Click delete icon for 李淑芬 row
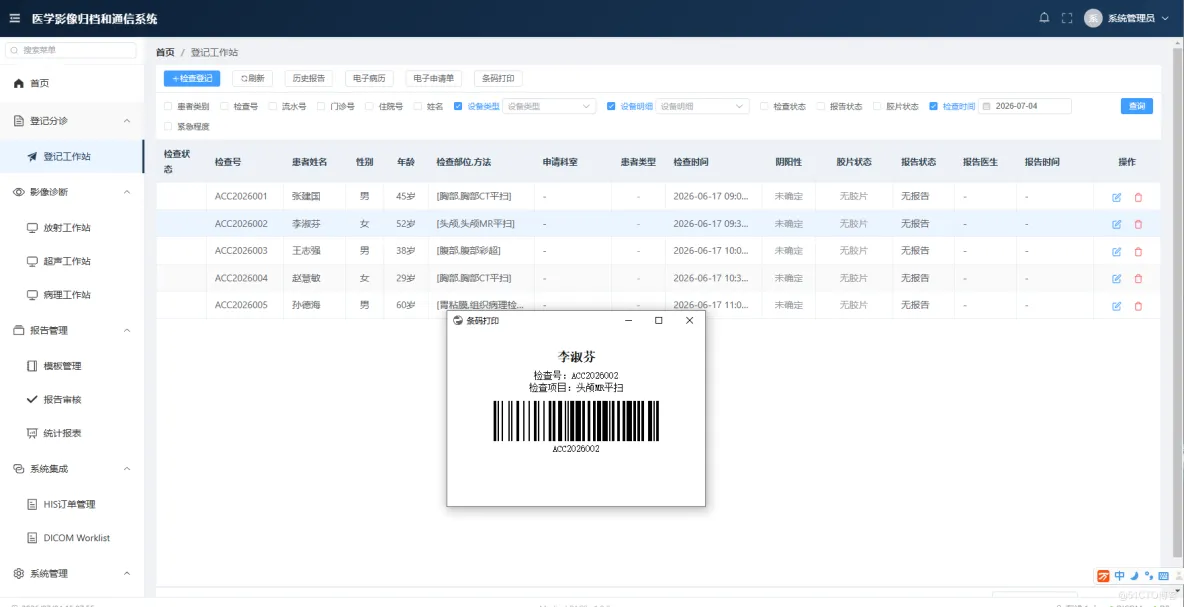The image size is (1184, 607). coord(1138,224)
